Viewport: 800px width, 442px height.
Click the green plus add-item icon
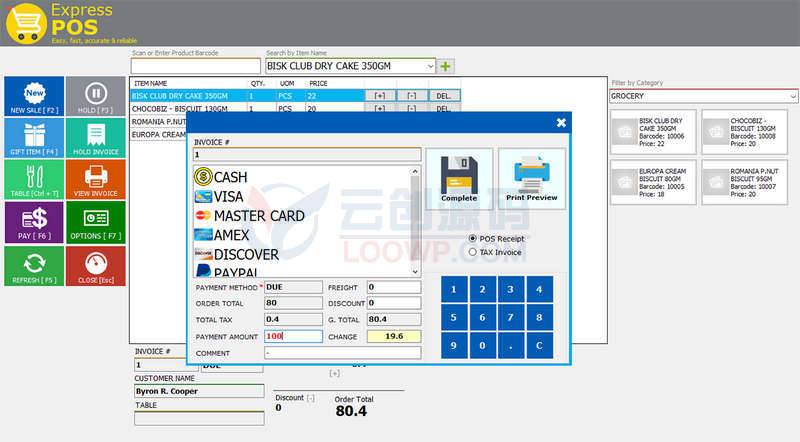pyautogui.click(x=445, y=66)
